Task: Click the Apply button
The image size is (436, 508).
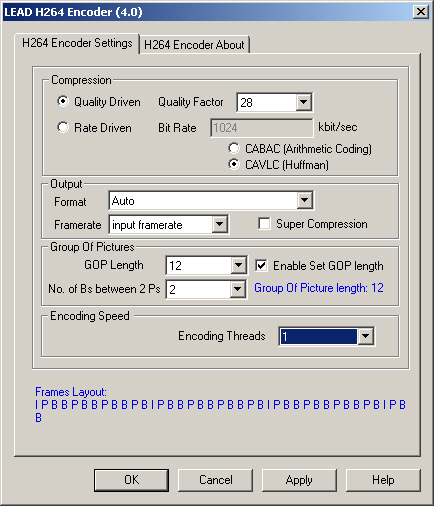Action: tap(299, 480)
